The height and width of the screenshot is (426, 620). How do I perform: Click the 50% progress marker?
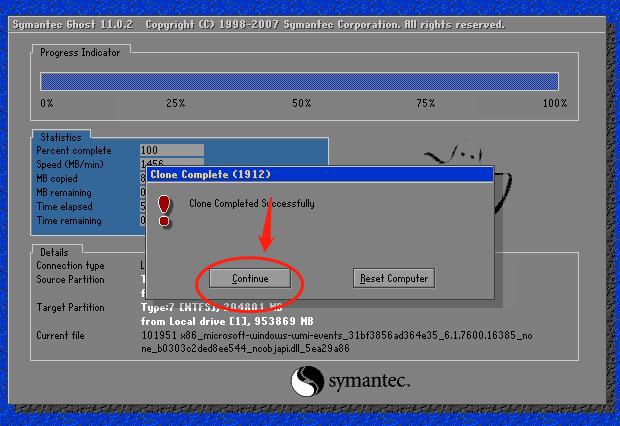[301, 104]
